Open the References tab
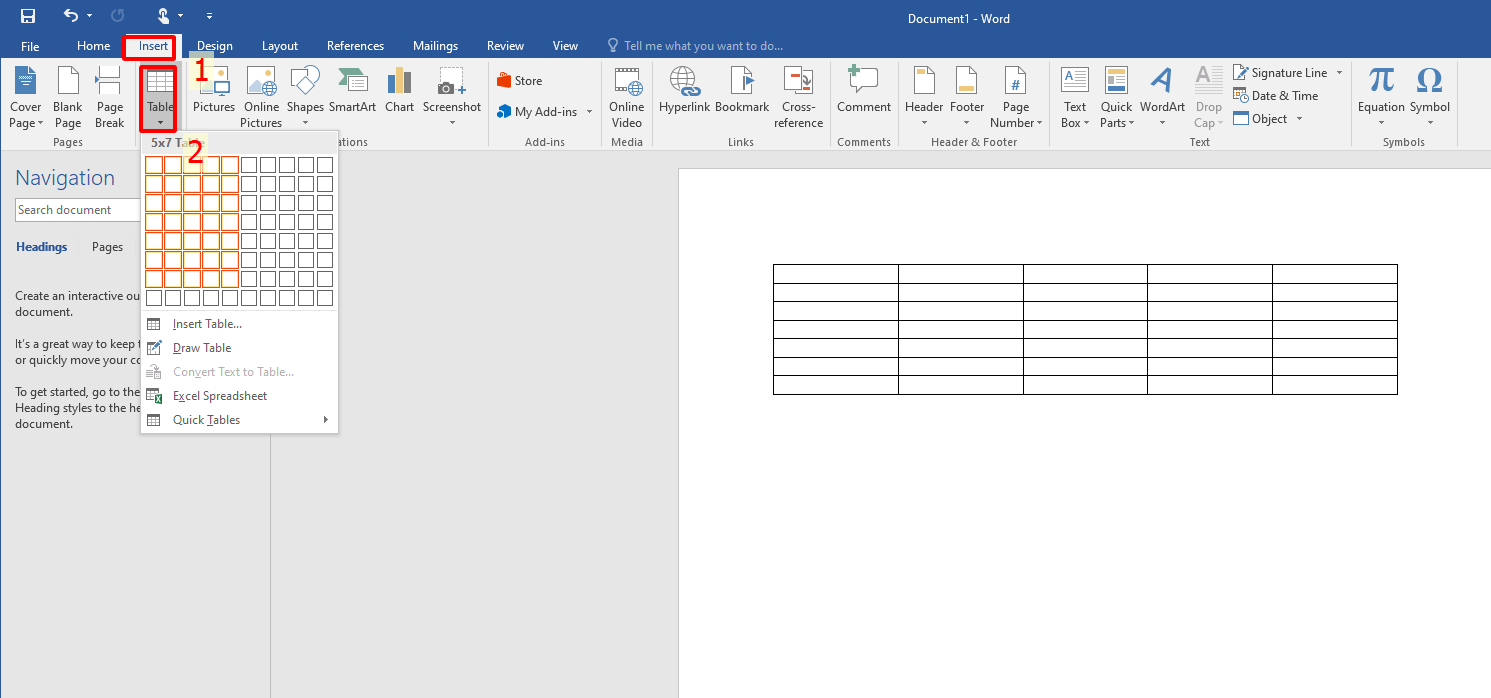 (355, 46)
